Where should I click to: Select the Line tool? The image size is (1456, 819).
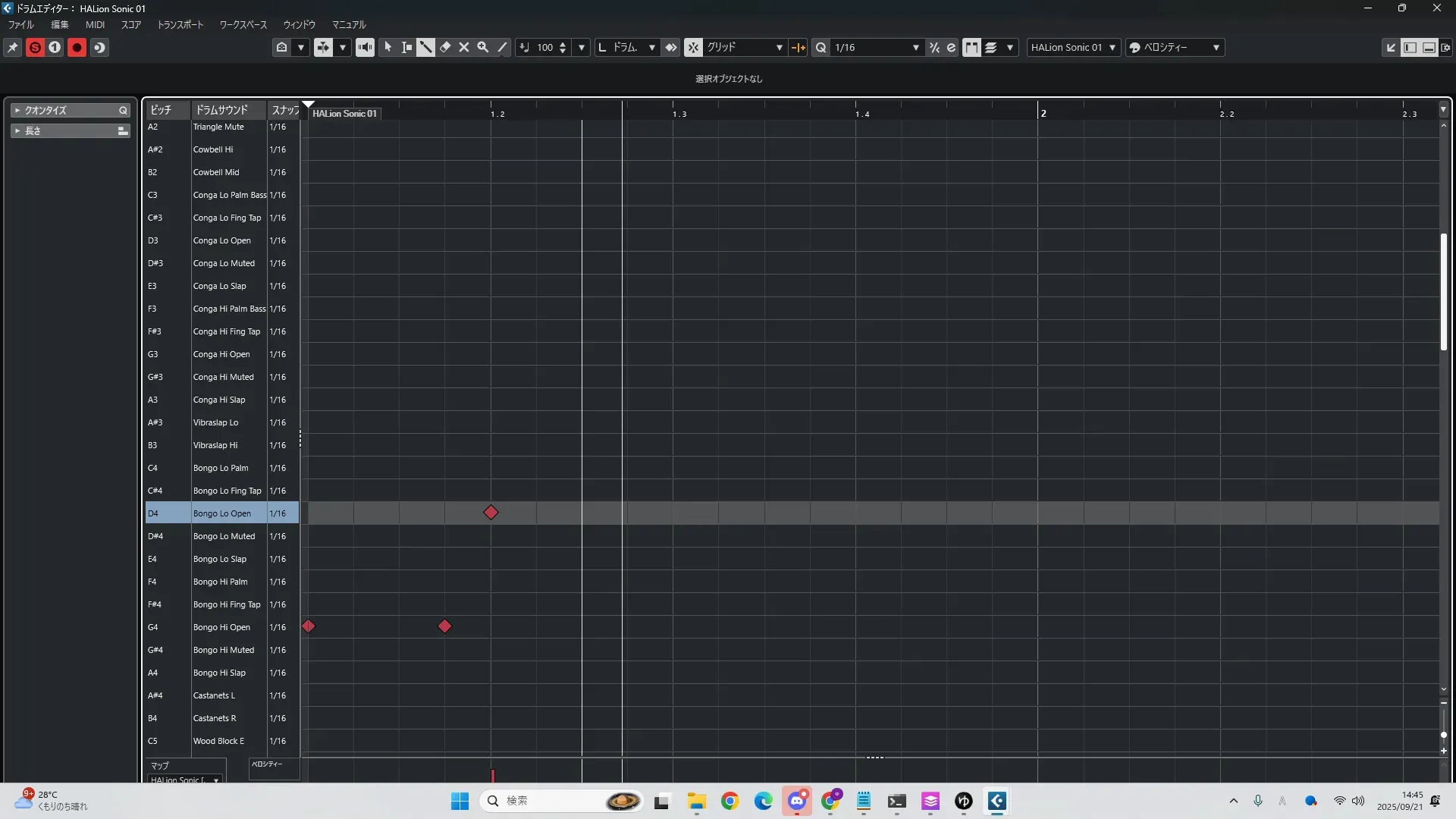[502, 47]
